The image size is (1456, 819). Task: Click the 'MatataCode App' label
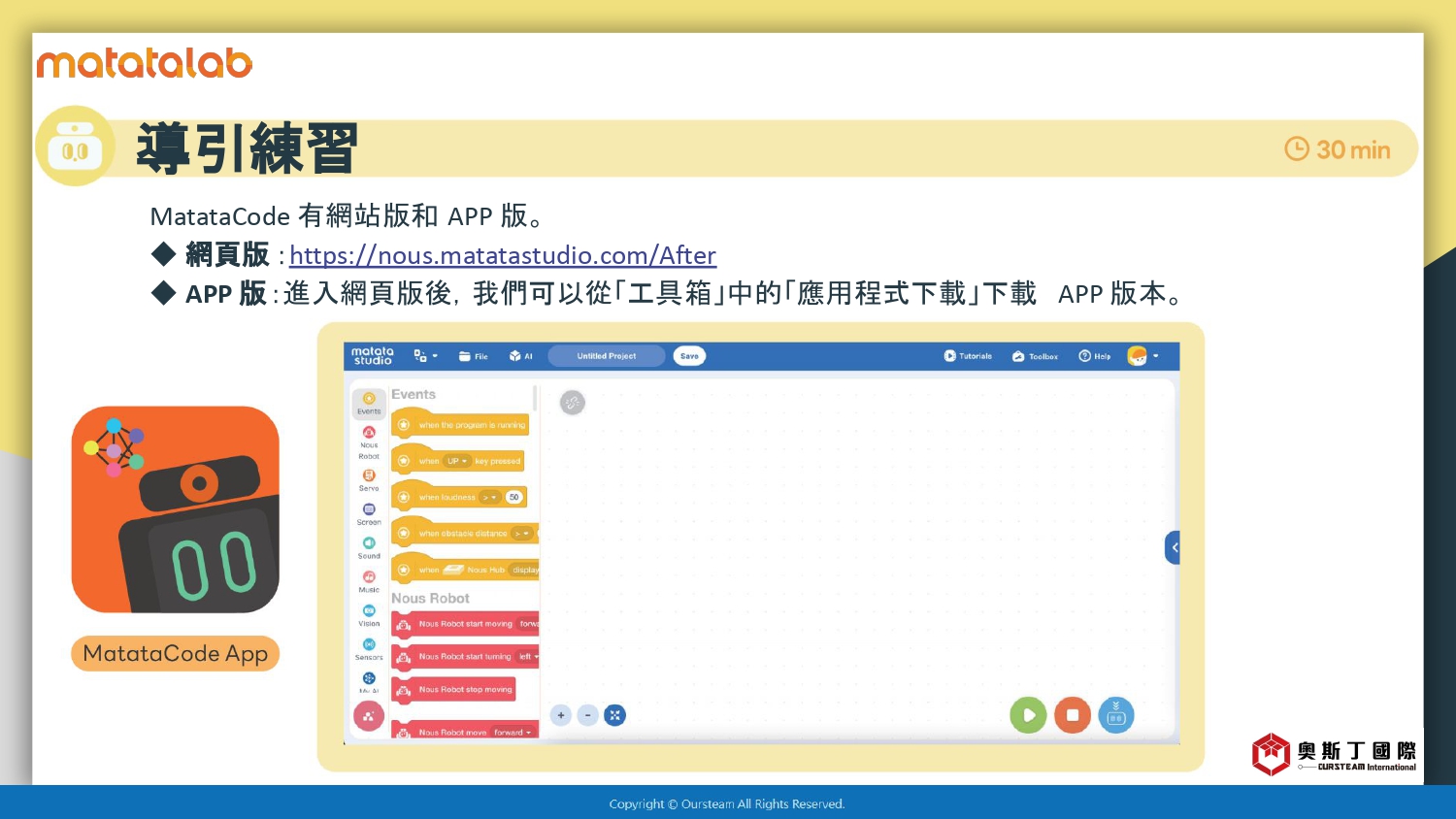pyautogui.click(x=176, y=653)
